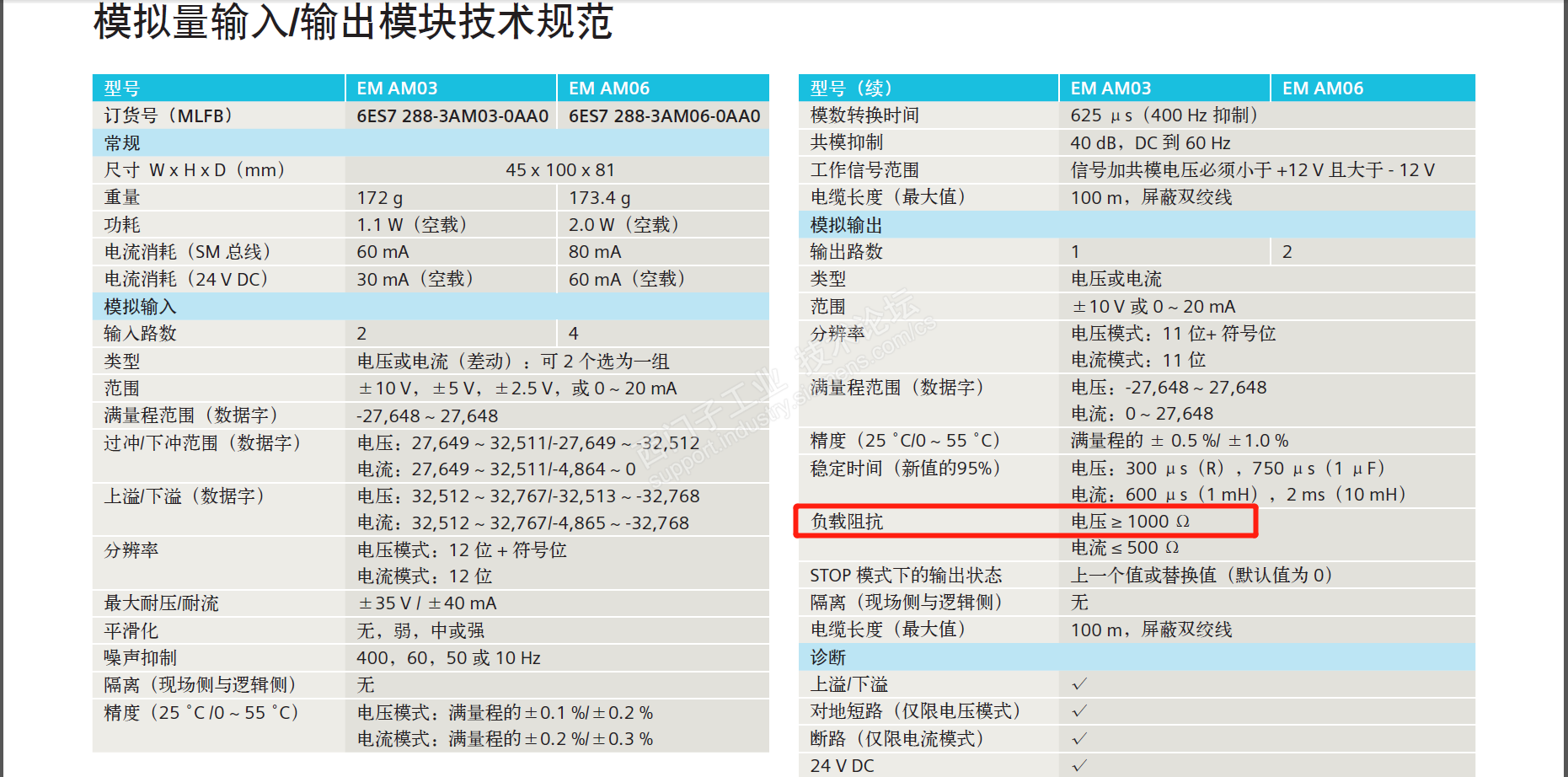Screen dimensions: 1568x777
Task: Select "电流模式：满量程的±0.2 %/±0.3 %"
Action: pos(506,739)
